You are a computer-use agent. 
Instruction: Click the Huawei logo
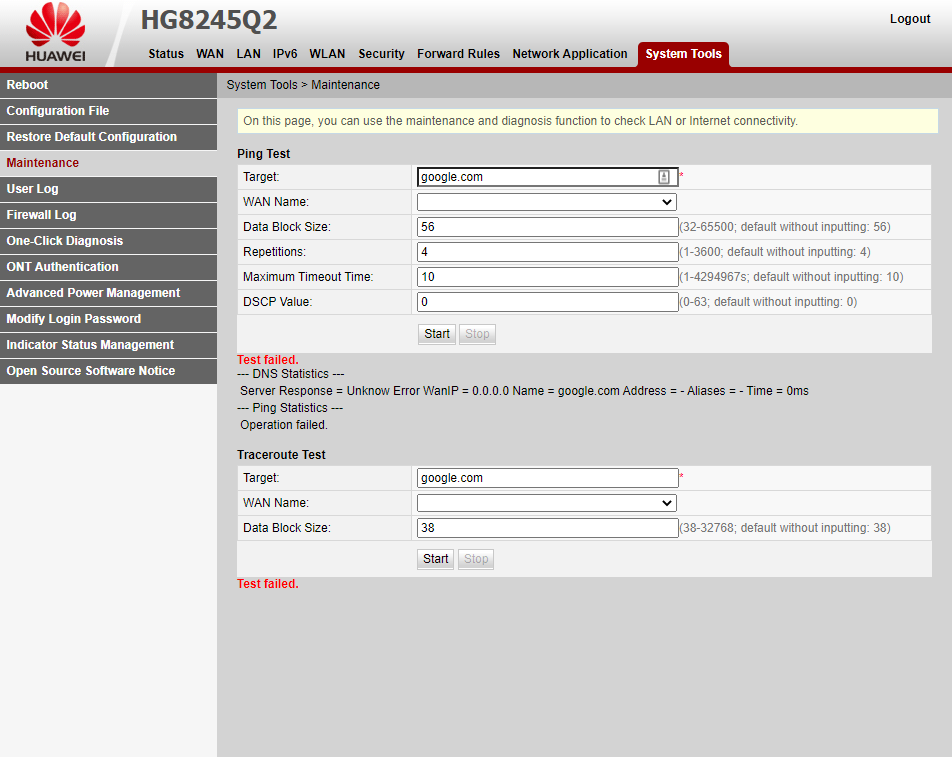click(x=55, y=32)
